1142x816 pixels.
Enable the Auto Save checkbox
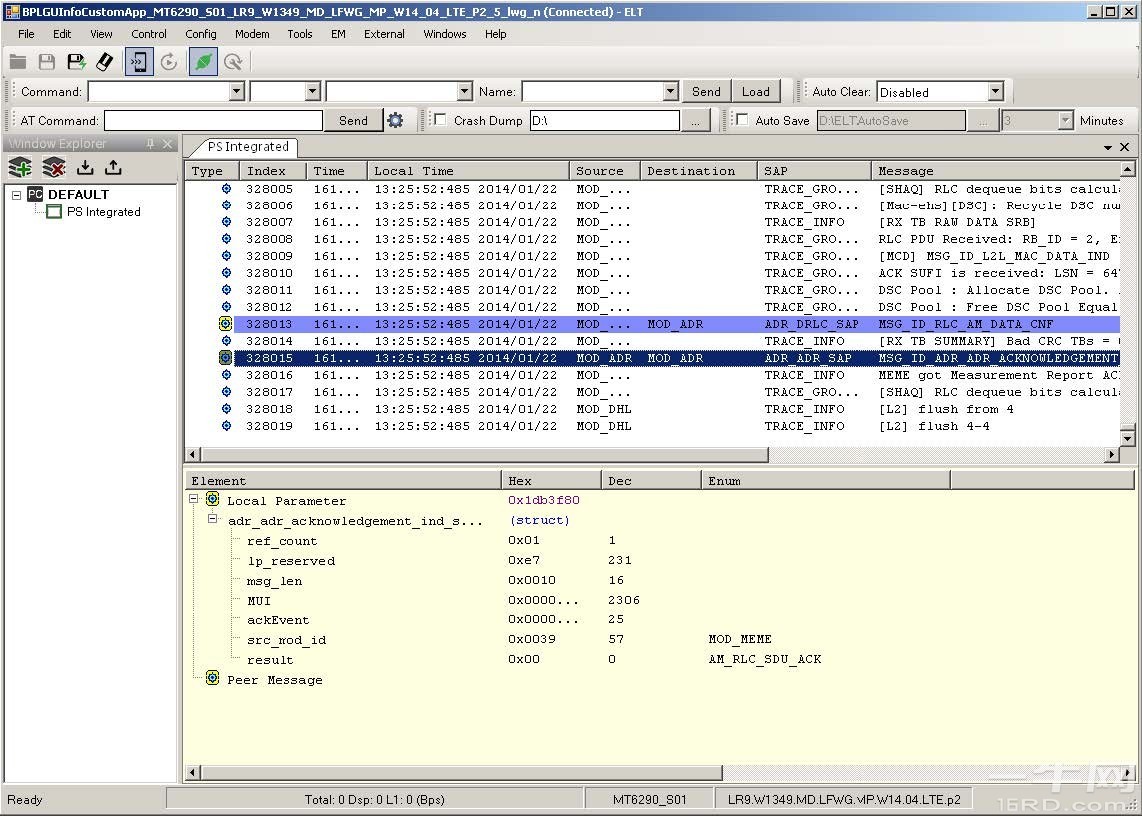pyautogui.click(x=741, y=120)
